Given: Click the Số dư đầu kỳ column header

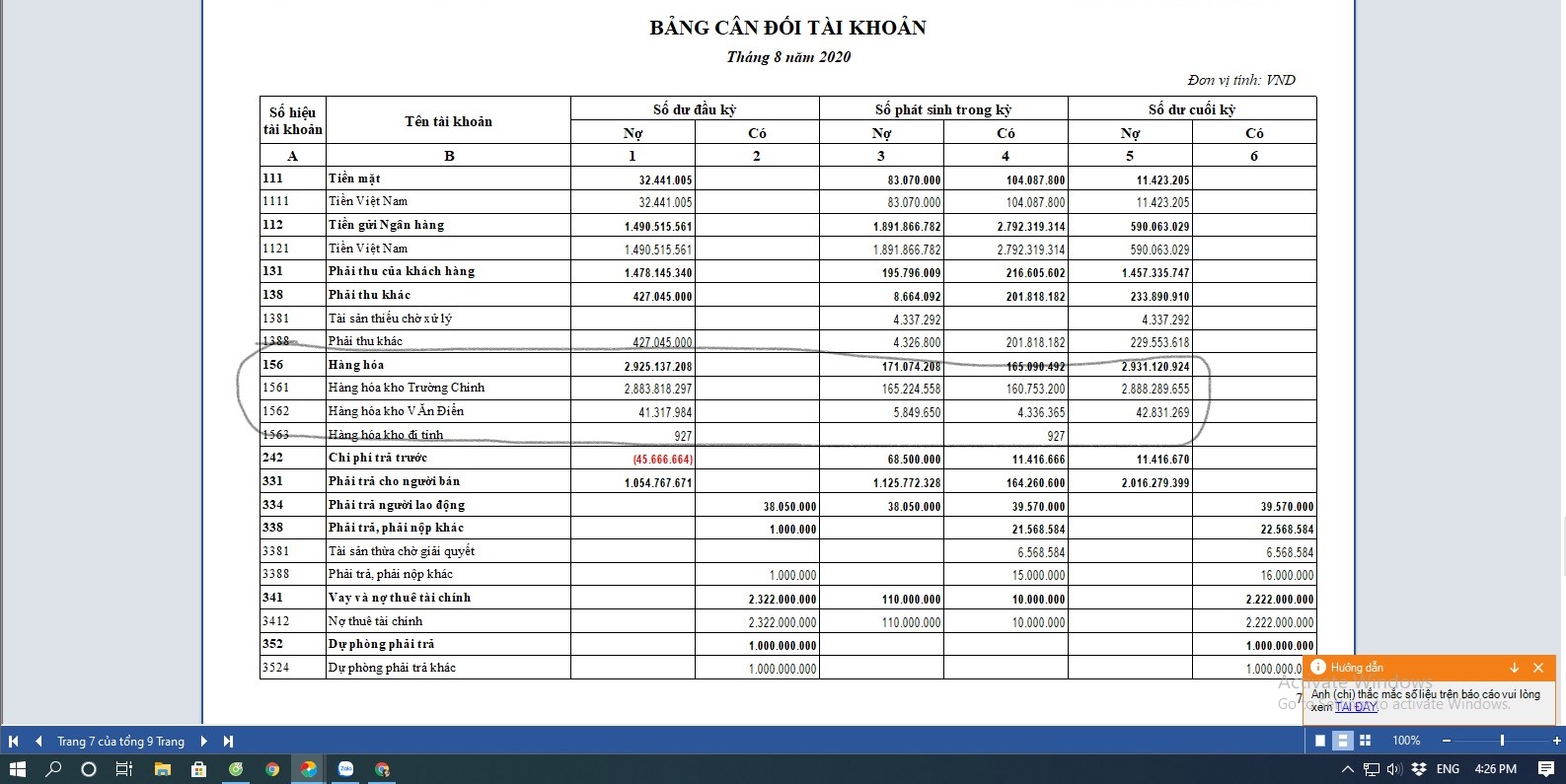Looking at the screenshot, I should (x=695, y=108).
